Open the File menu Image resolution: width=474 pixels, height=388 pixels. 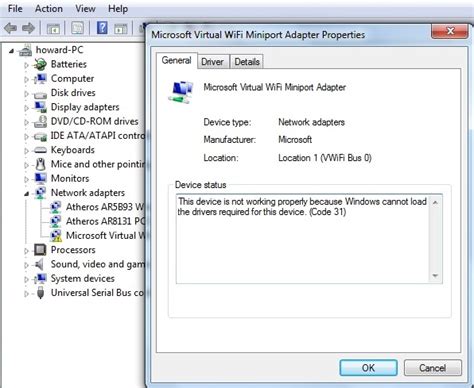(x=15, y=8)
